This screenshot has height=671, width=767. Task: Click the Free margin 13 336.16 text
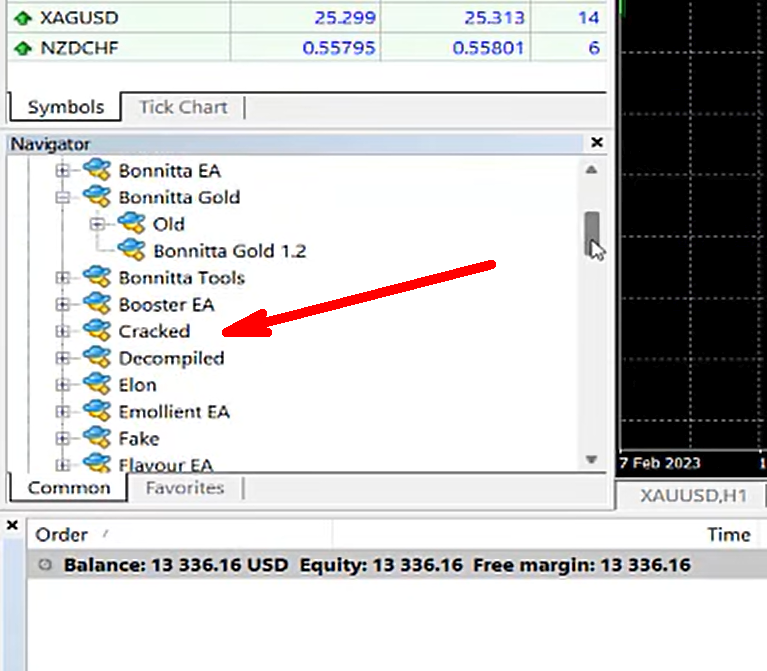point(582,565)
